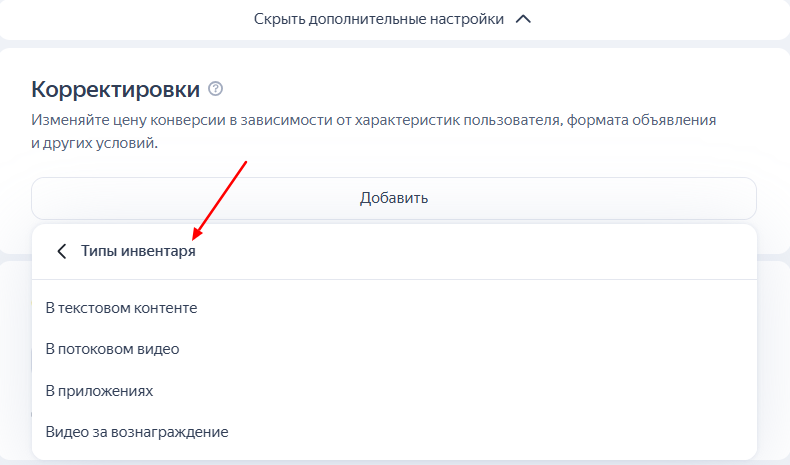Show the Корректировки tooltip via the question mark

216,89
